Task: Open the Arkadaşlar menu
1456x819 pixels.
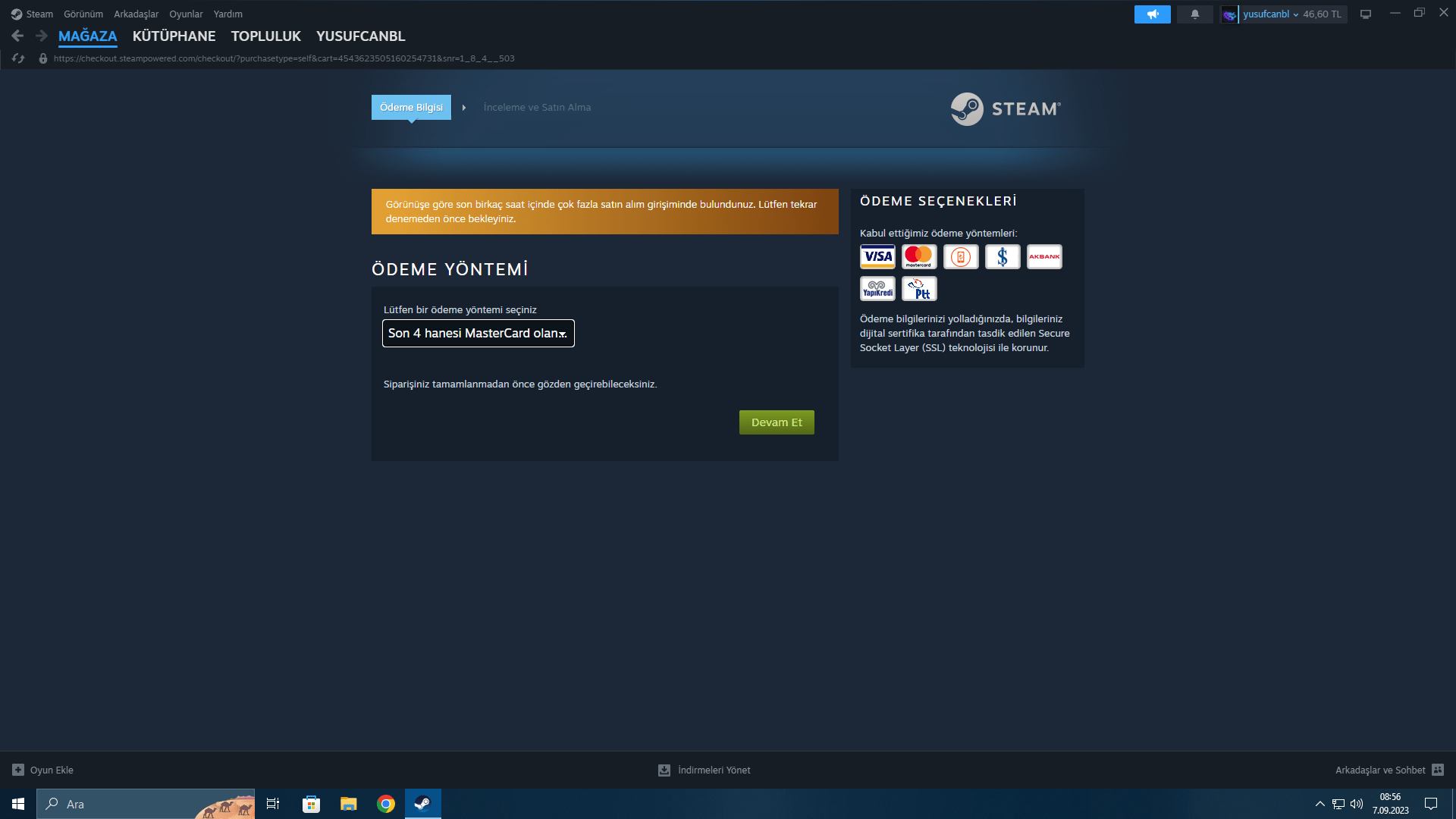Action: coord(136,14)
